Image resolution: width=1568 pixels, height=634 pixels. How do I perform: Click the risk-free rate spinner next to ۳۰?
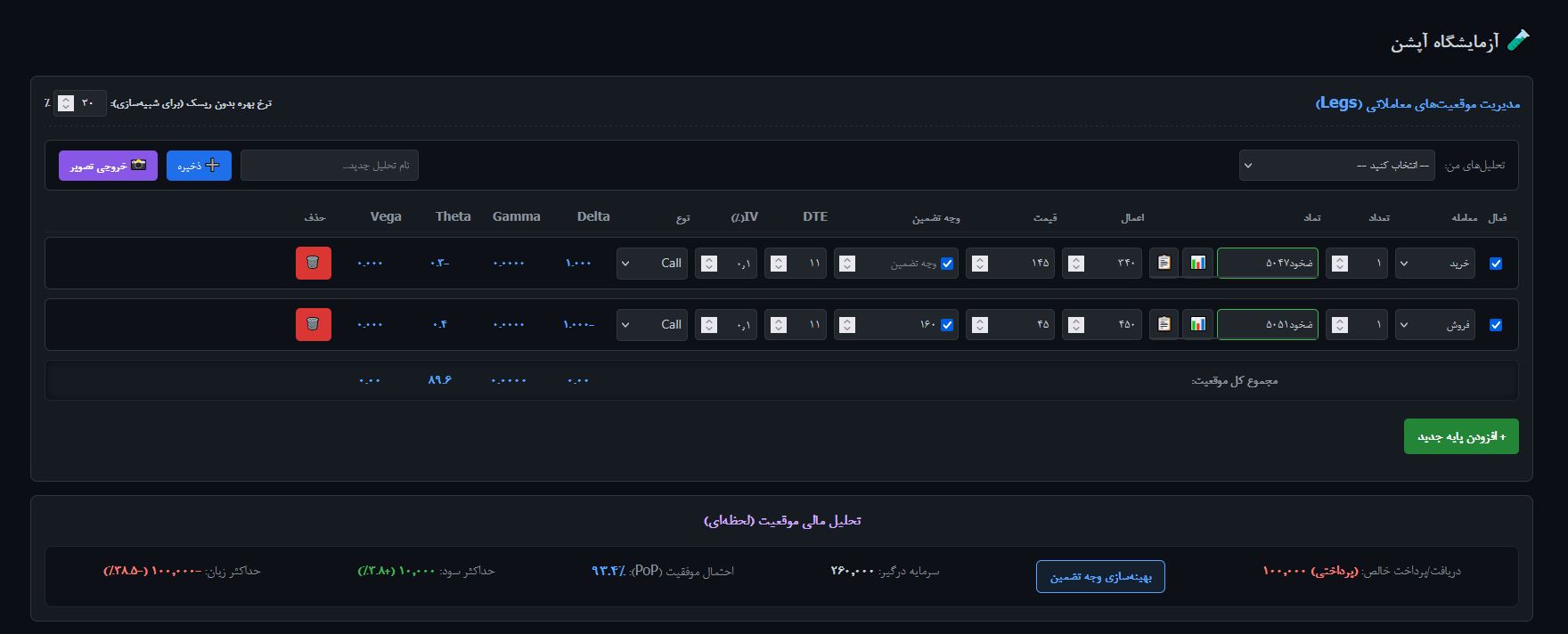(66, 103)
